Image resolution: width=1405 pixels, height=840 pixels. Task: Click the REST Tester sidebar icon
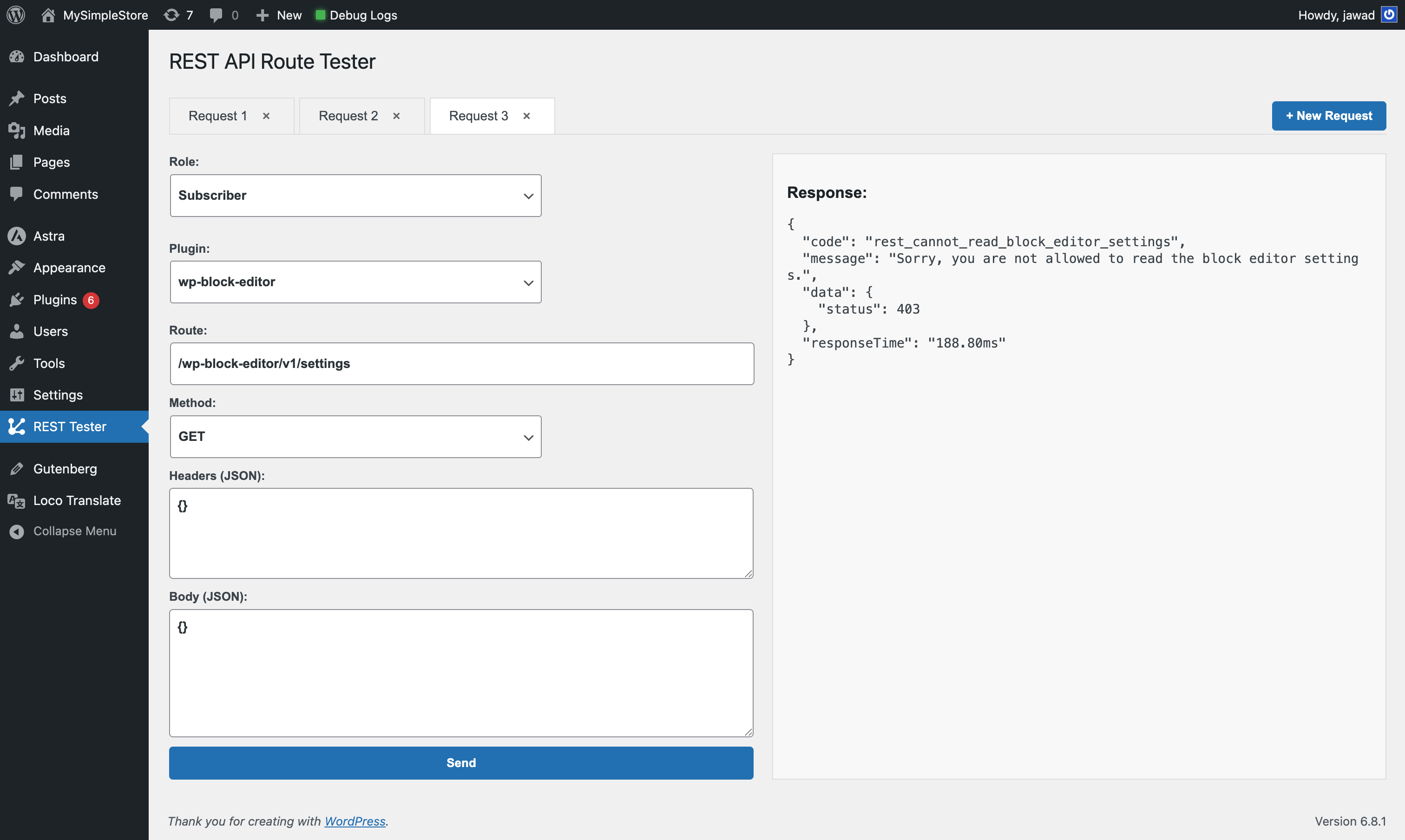[17, 427]
